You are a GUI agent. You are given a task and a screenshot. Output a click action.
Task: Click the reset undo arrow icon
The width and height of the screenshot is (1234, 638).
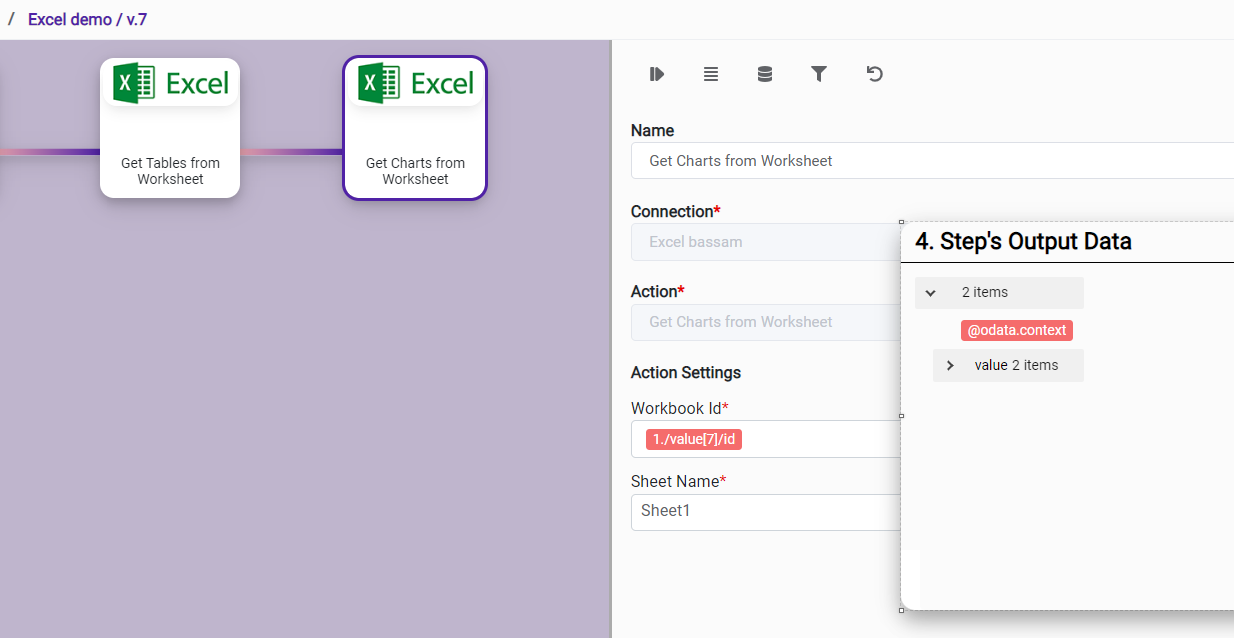pyautogui.click(x=874, y=74)
